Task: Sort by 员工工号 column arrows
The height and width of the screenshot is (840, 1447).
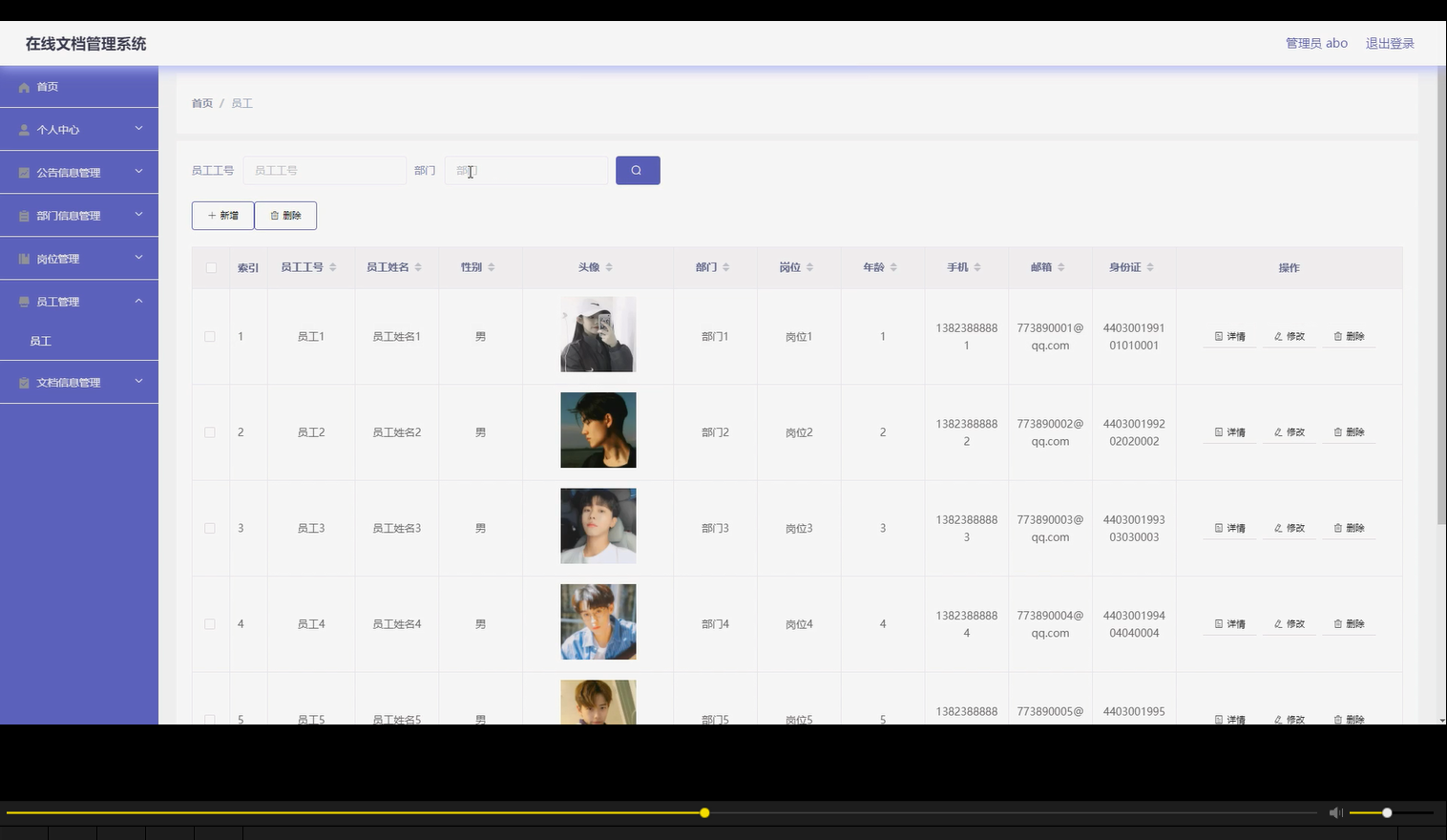Action: (x=332, y=267)
